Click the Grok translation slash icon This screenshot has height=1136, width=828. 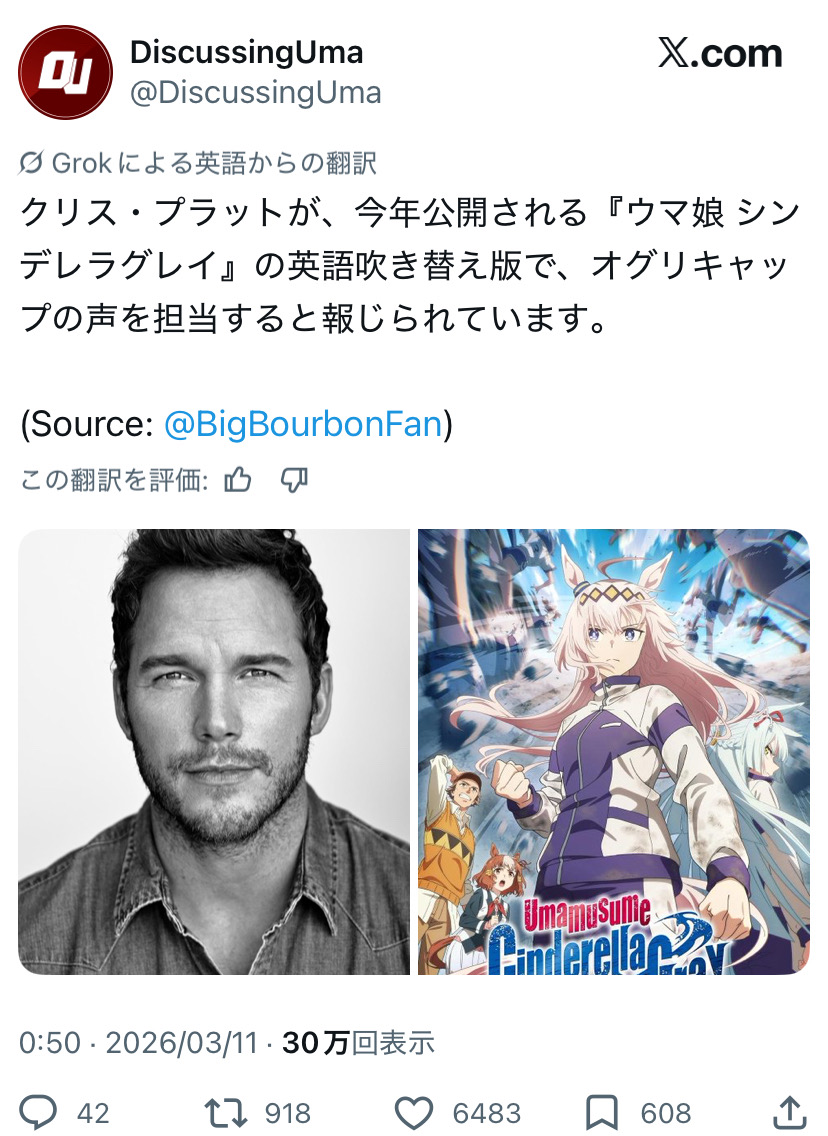[30, 163]
